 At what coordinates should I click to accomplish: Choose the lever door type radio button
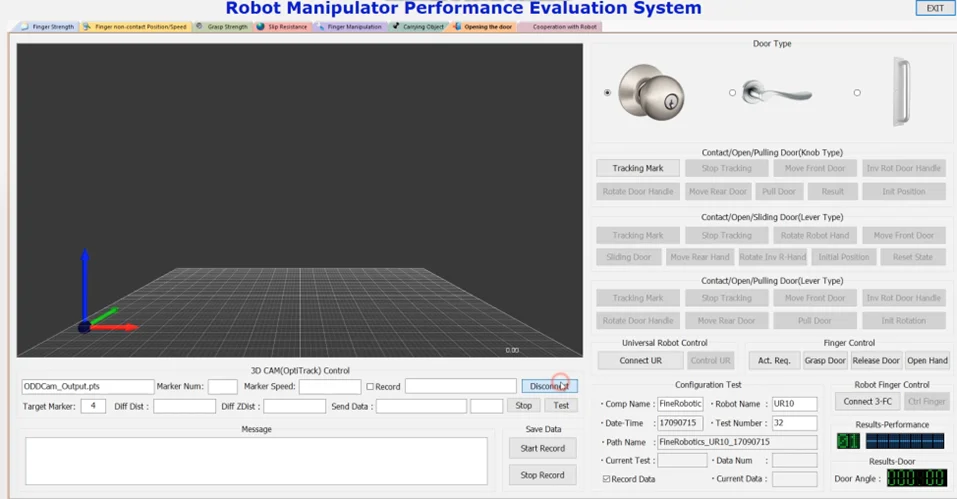[x=732, y=93]
